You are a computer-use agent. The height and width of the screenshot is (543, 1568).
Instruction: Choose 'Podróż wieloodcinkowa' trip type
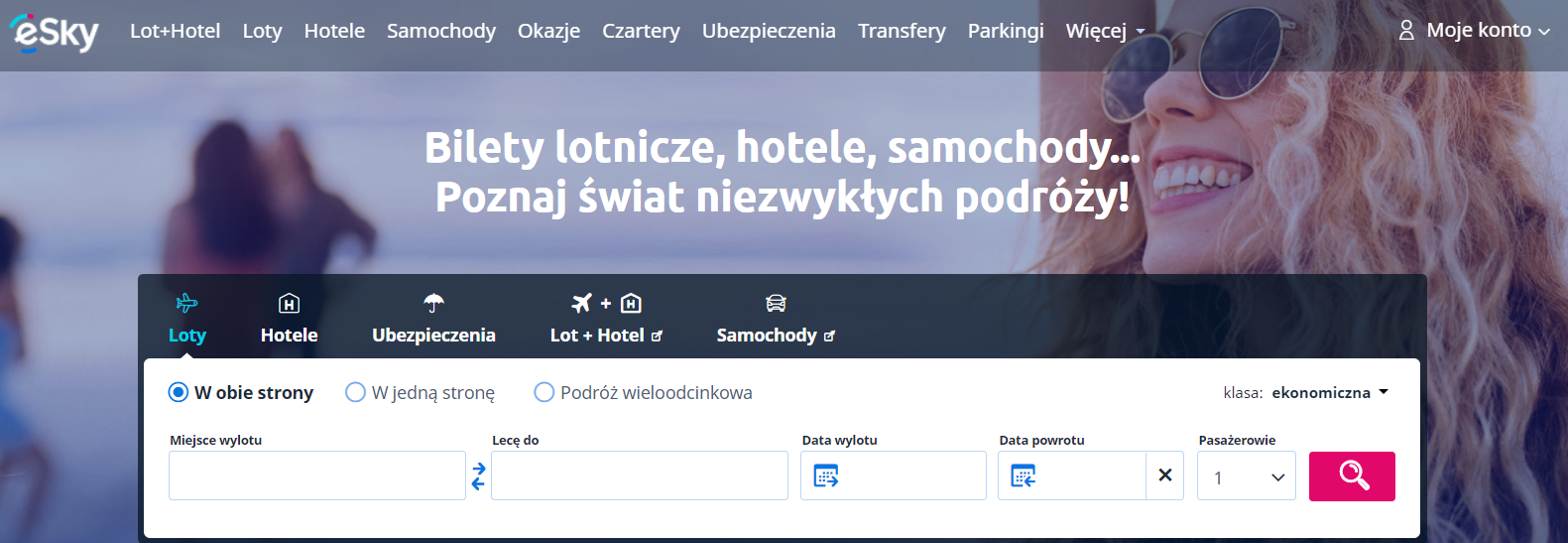(543, 392)
